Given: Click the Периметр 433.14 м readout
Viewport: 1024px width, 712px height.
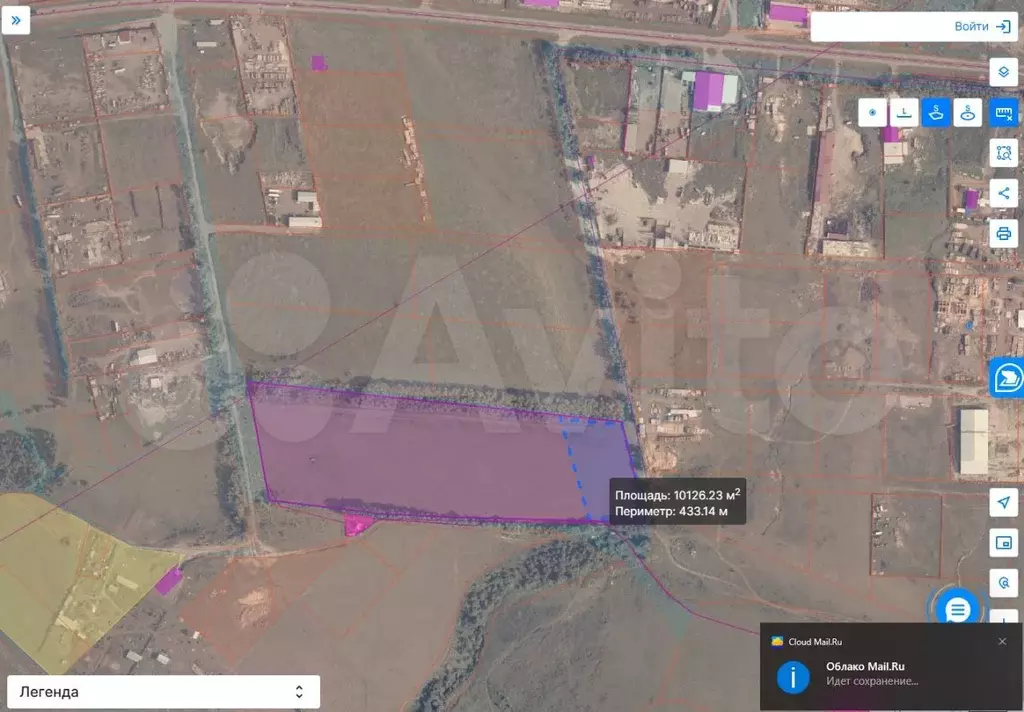Looking at the screenshot, I should (671, 511).
